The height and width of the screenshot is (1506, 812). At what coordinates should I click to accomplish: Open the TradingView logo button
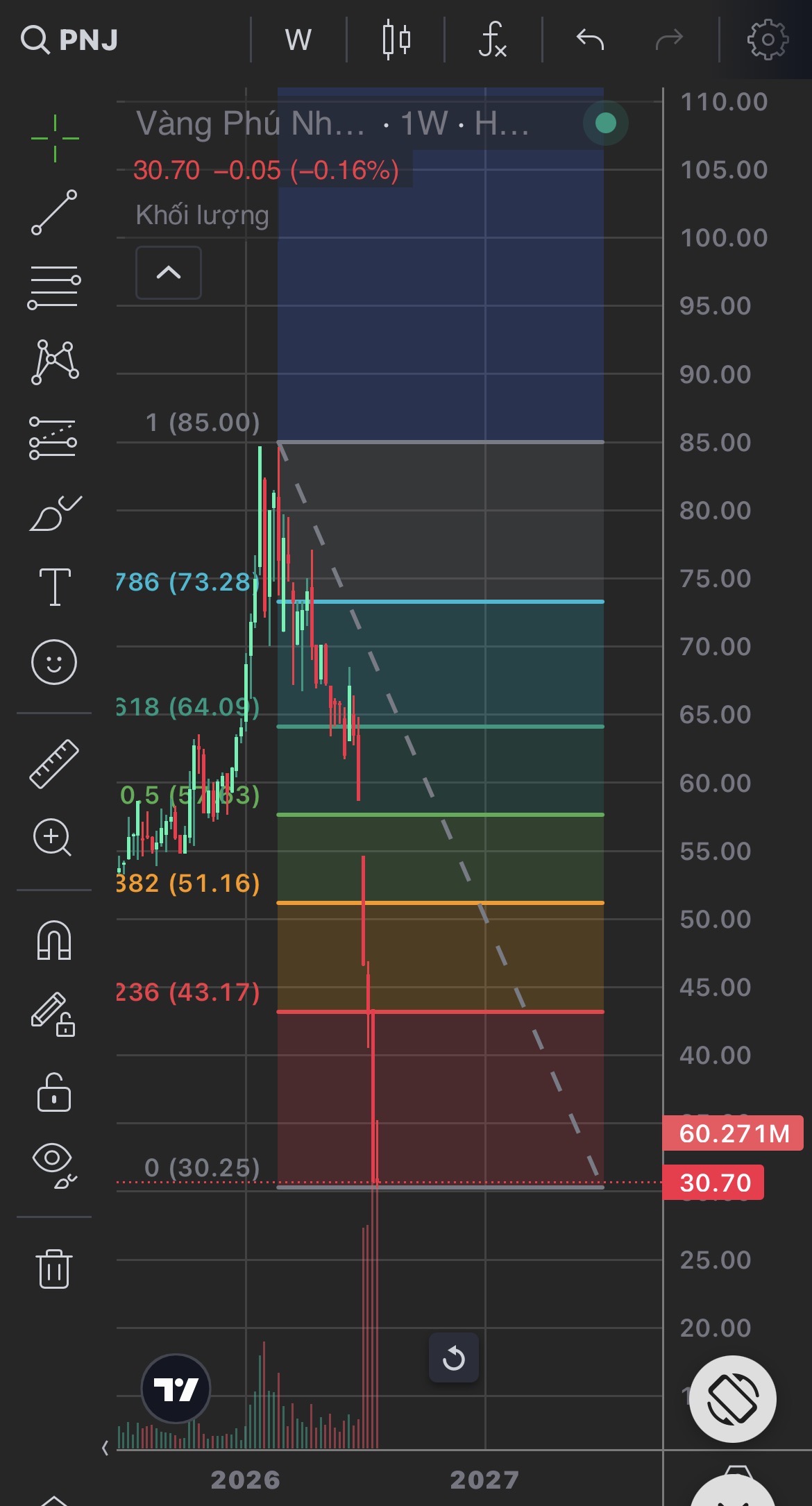[176, 1389]
